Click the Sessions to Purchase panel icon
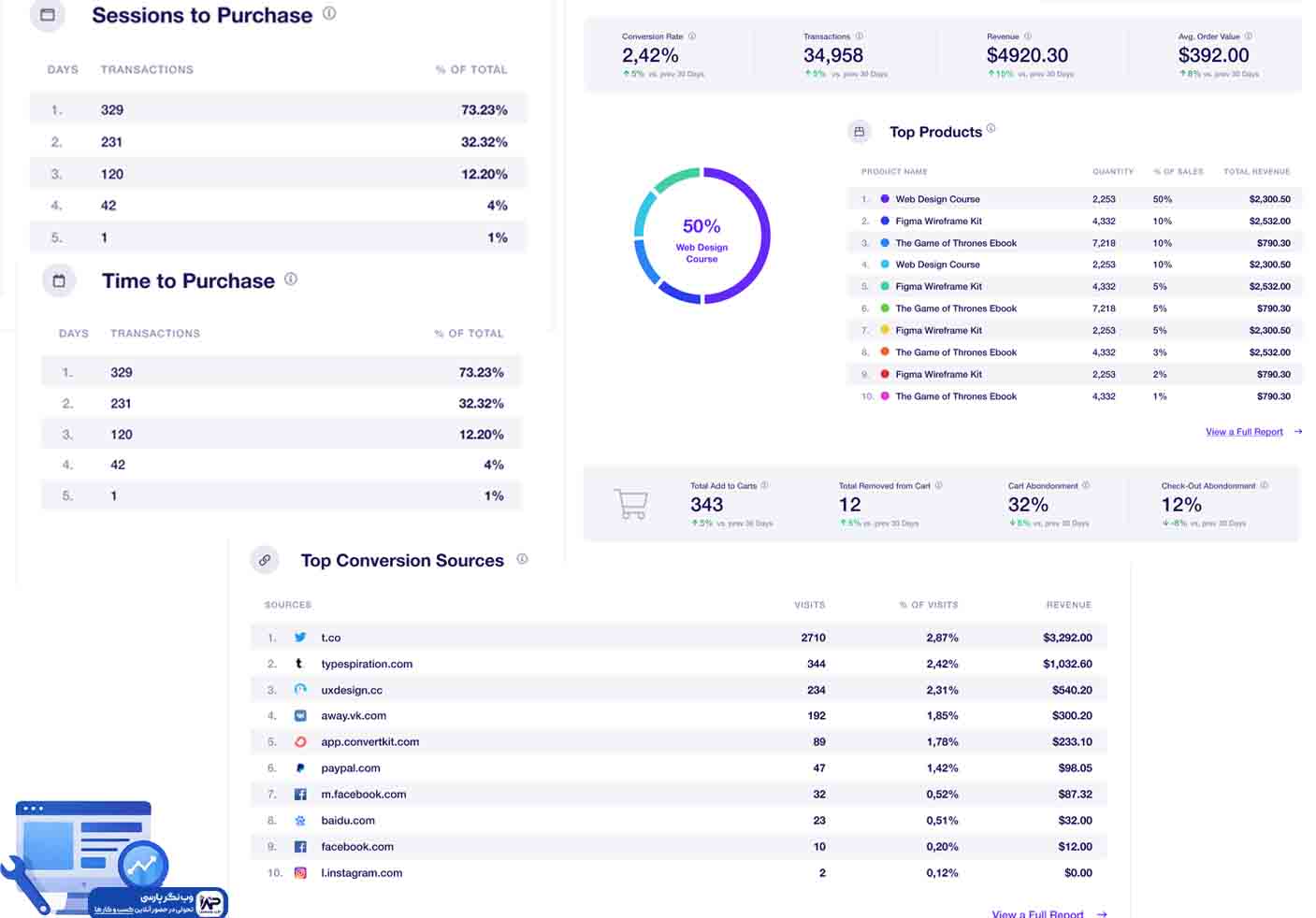This screenshot has width=1316, height=918. pyautogui.click(x=48, y=16)
